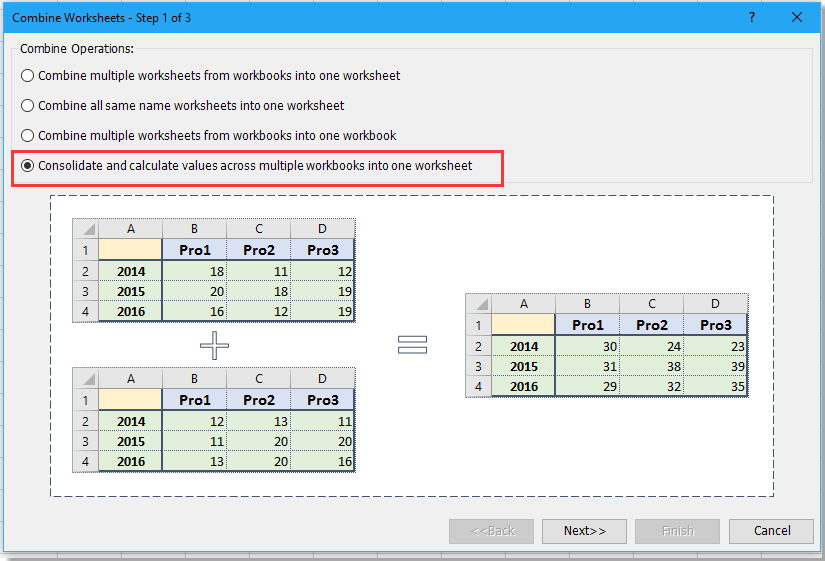Select Combine multiple worksheets into one workbook

point(28,135)
